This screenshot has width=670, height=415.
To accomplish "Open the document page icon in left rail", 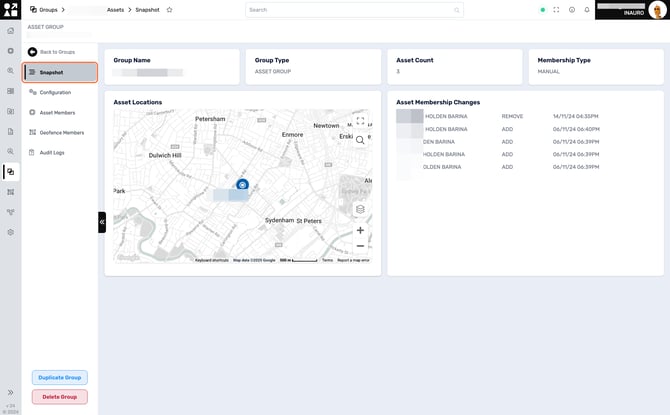I will [11, 132].
